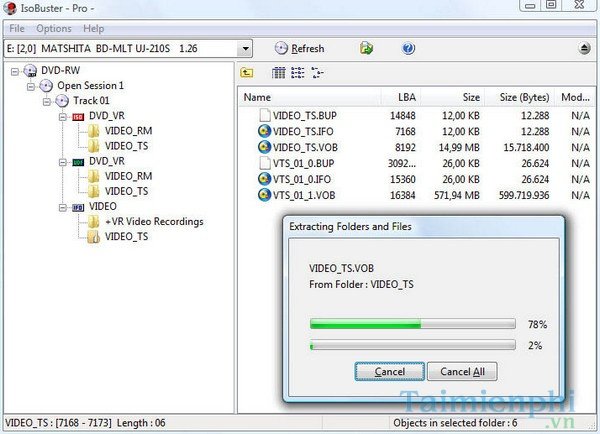Viewport: 600px width, 434px height.
Task: Select the VIDEO label in tree
Action: [103, 206]
